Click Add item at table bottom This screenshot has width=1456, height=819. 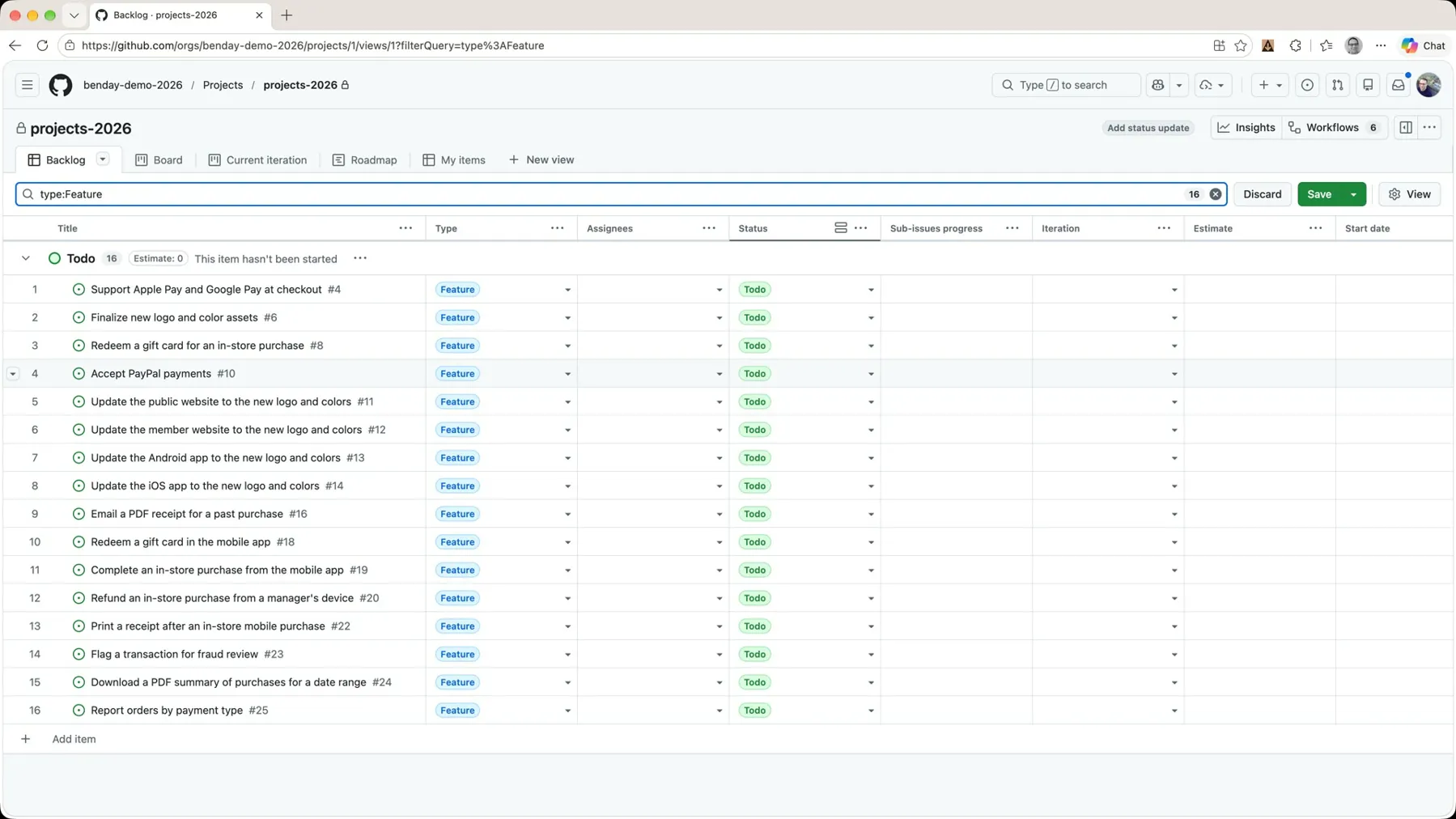(x=74, y=739)
